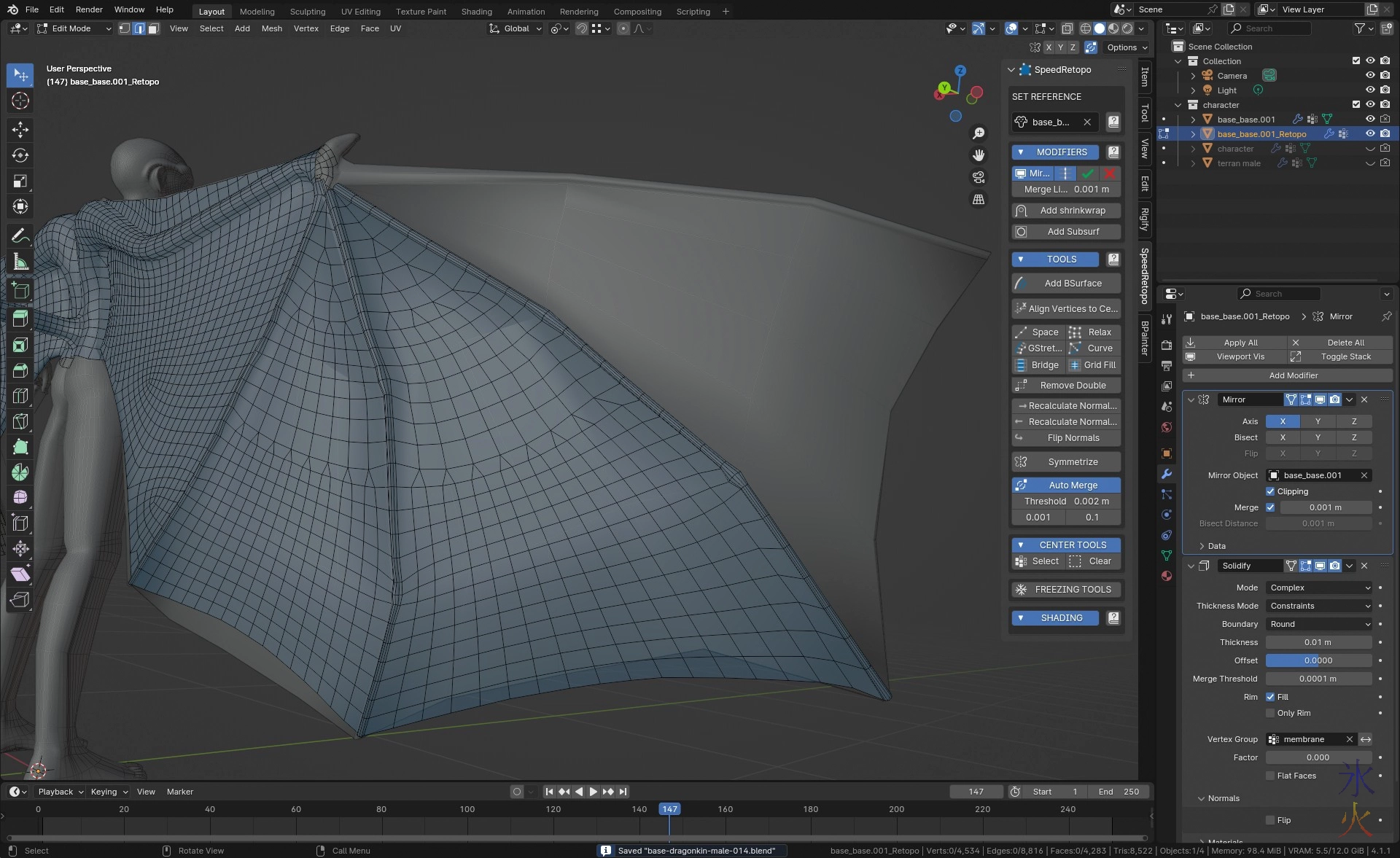Click the frame 147 playhead marker
The width and height of the screenshot is (1400, 858).
click(669, 809)
